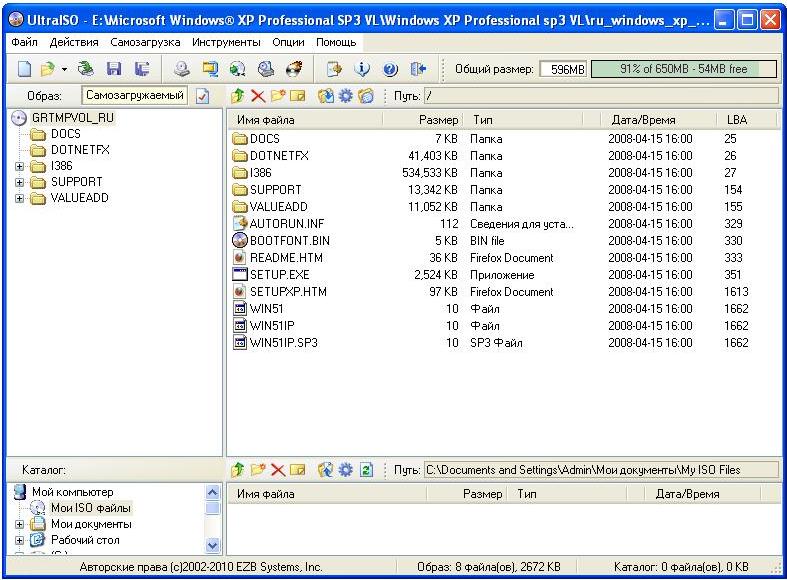Click the Up folder icon in image toolbar
Screen dimensions: 787x580
(x=238, y=95)
